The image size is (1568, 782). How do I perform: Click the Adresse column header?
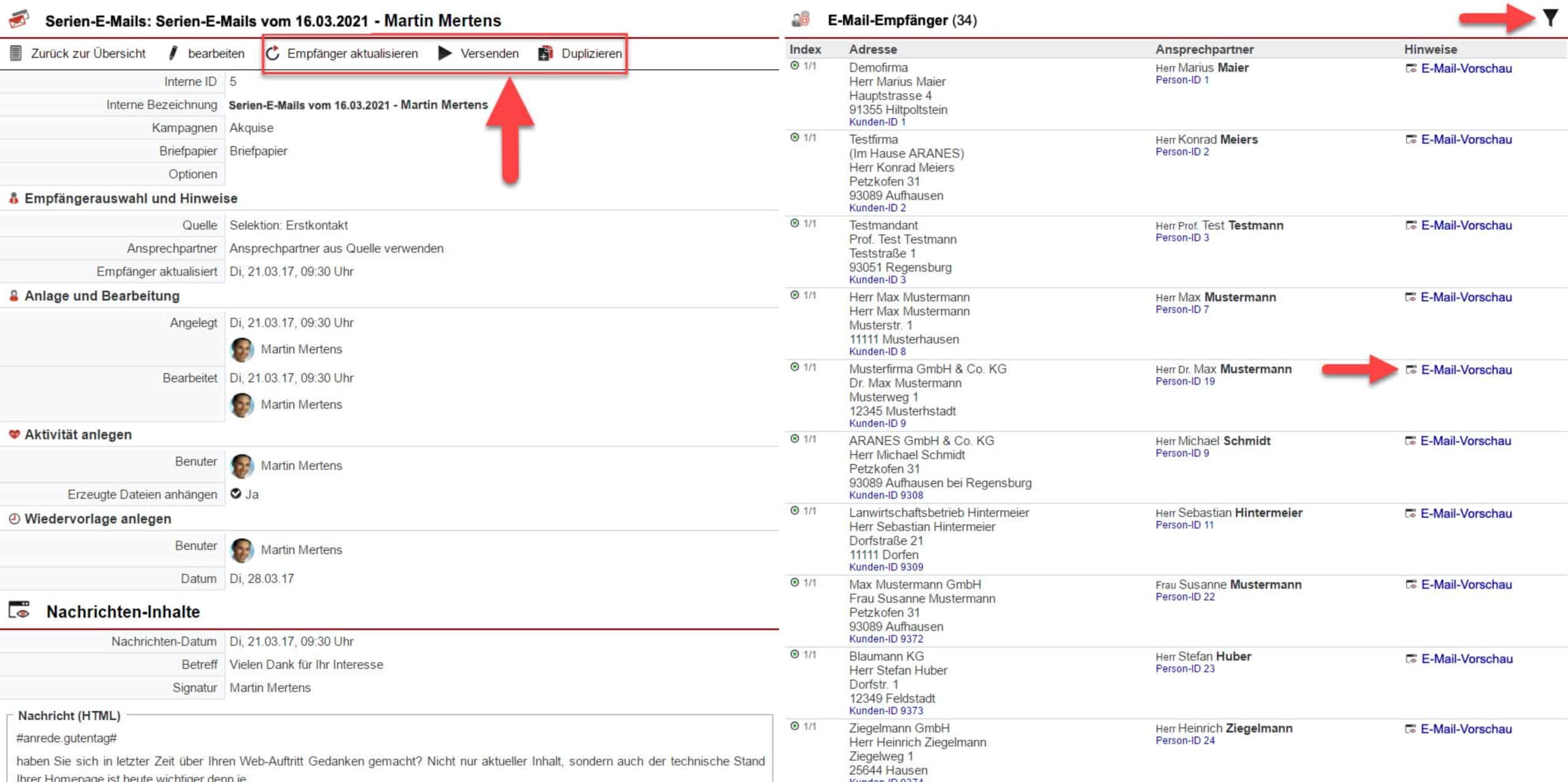tap(872, 49)
